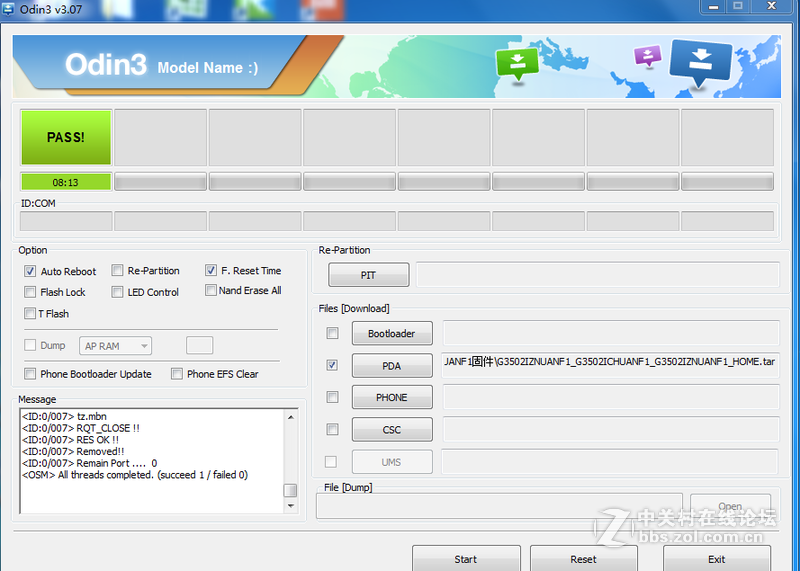Open the PDA file browse button

(x=392, y=366)
